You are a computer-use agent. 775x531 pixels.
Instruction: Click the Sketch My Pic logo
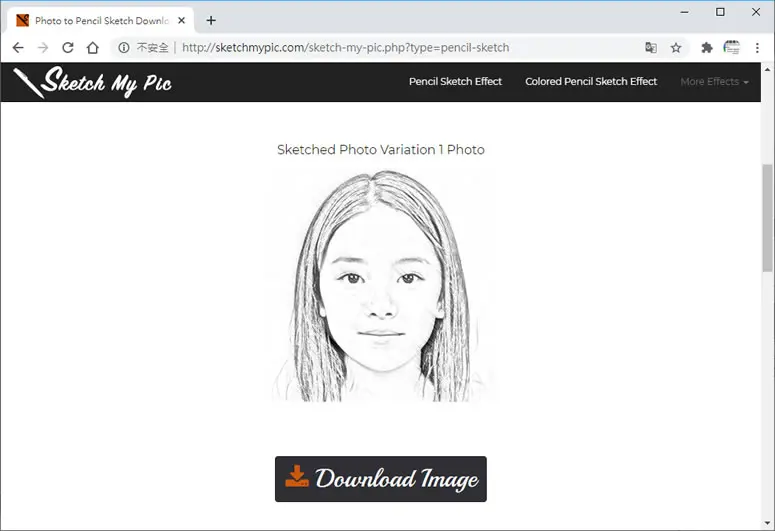pos(93,82)
